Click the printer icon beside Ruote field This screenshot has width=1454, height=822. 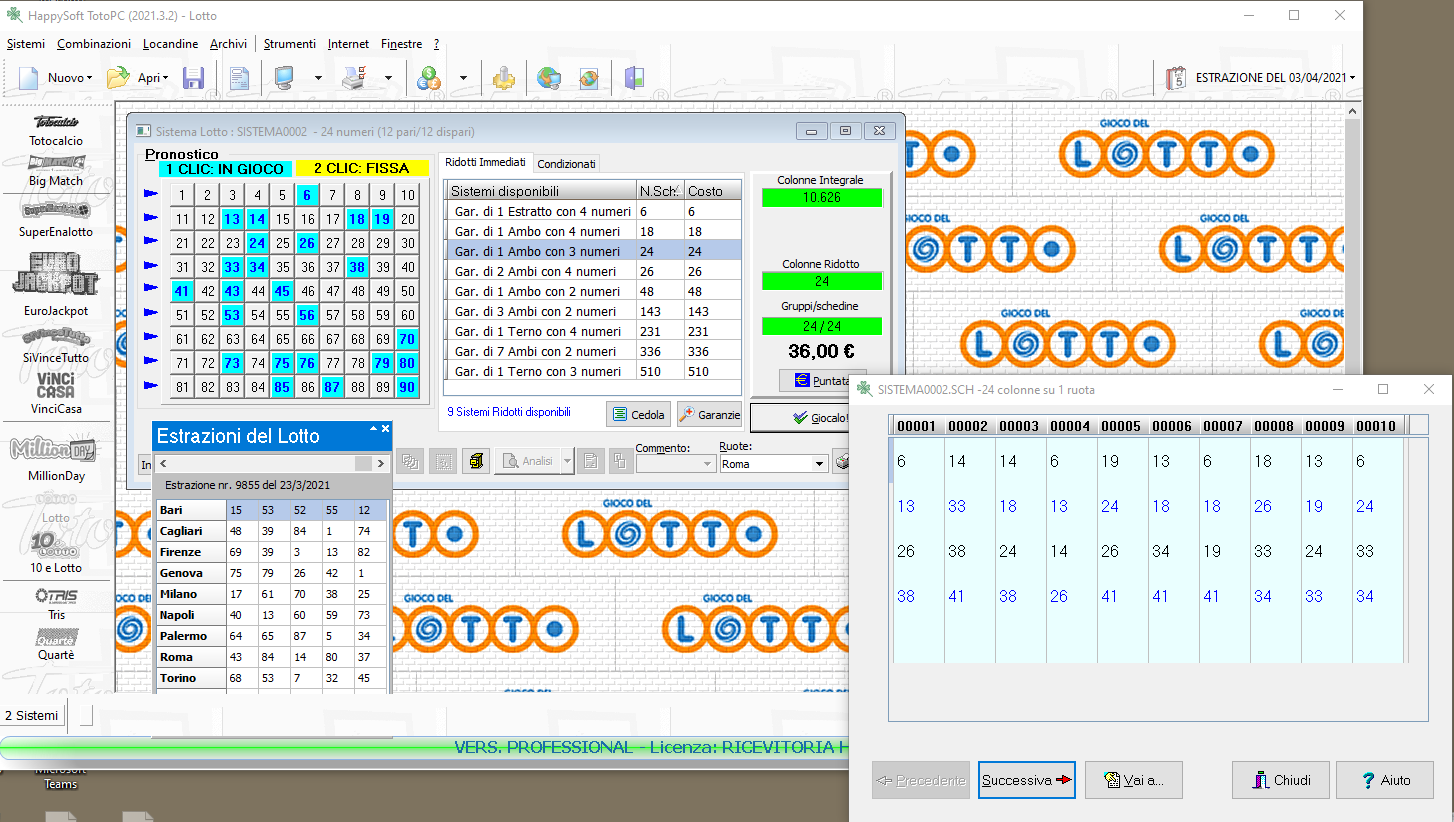[843, 462]
